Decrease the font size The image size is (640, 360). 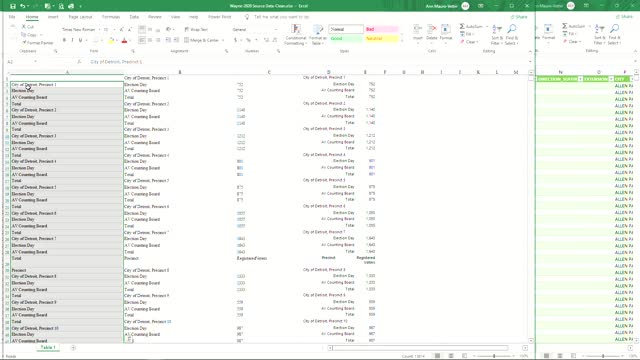(129, 29)
